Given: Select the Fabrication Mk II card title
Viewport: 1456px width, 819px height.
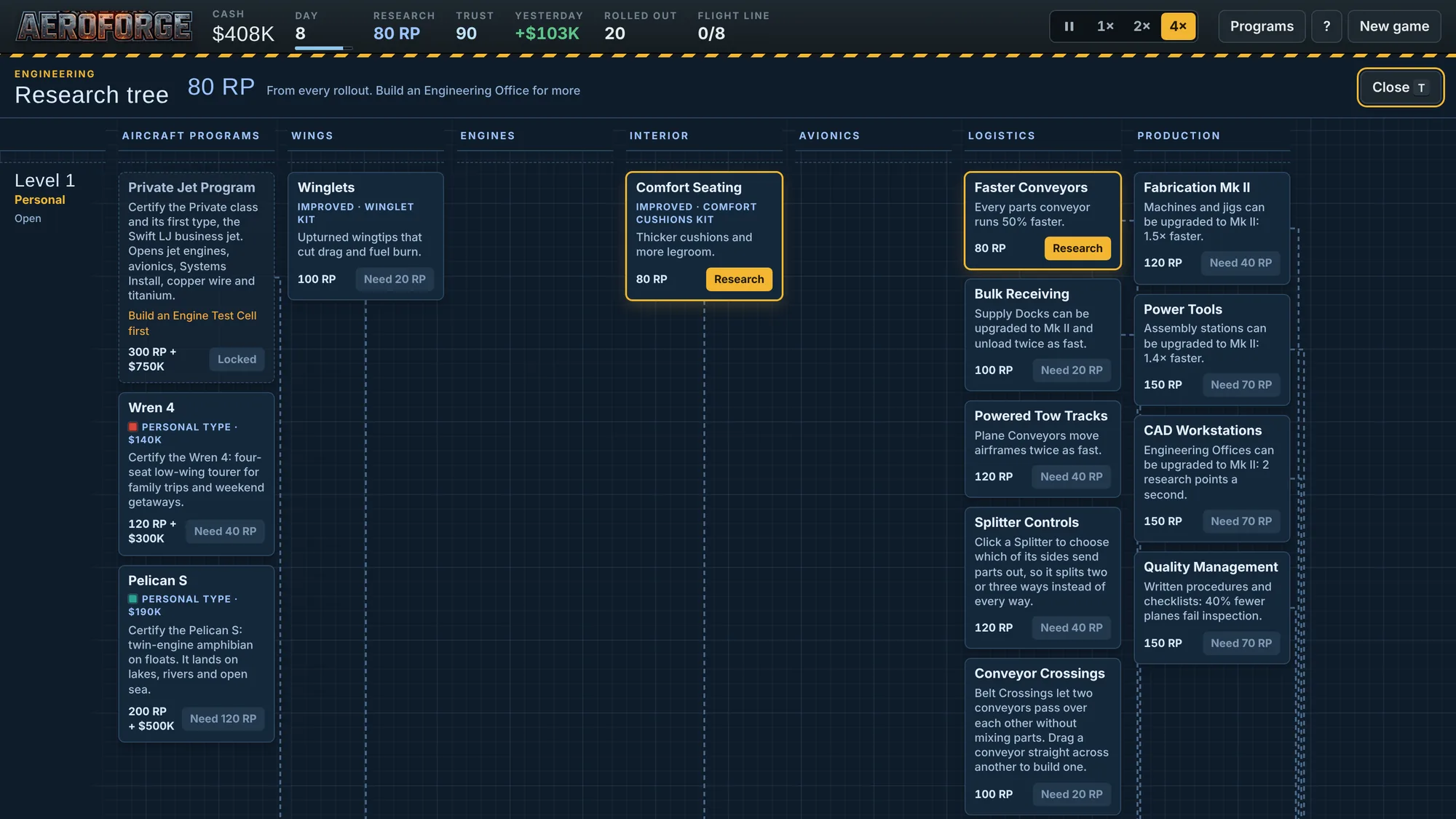Looking at the screenshot, I should click(1197, 188).
